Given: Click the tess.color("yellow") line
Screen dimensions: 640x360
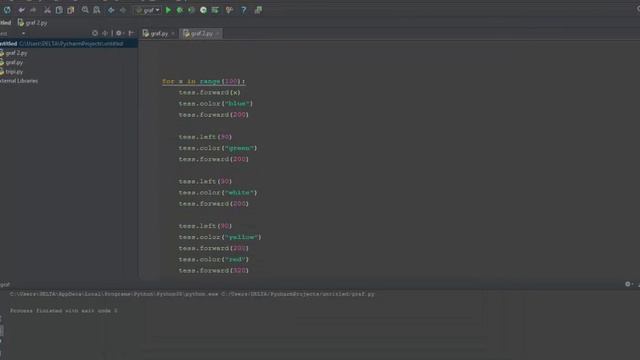Looking at the screenshot, I should [220, 237].
